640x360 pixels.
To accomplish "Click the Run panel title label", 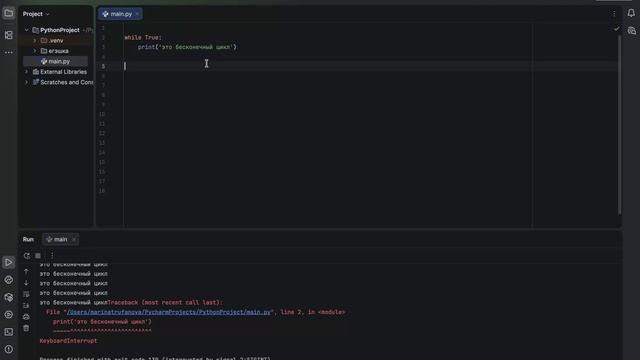I will pos(28,240).
